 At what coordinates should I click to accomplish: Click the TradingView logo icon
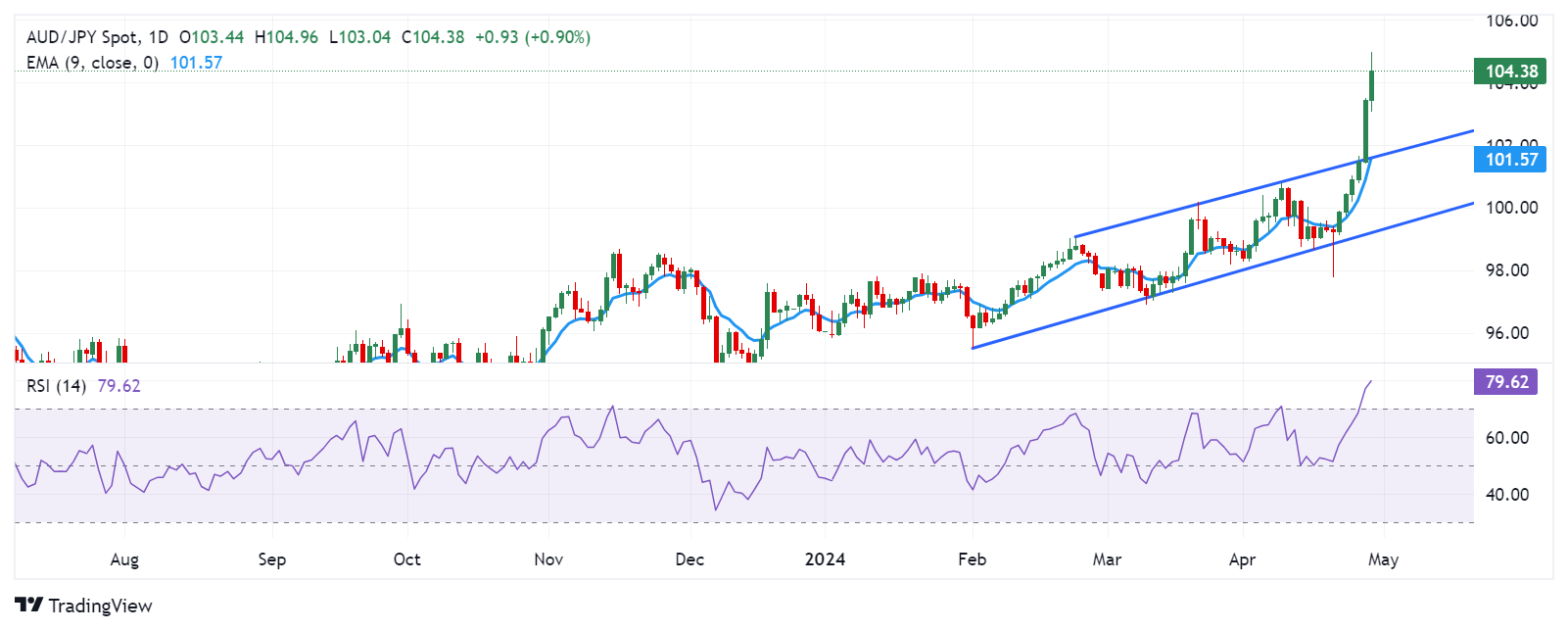[28, 605]
